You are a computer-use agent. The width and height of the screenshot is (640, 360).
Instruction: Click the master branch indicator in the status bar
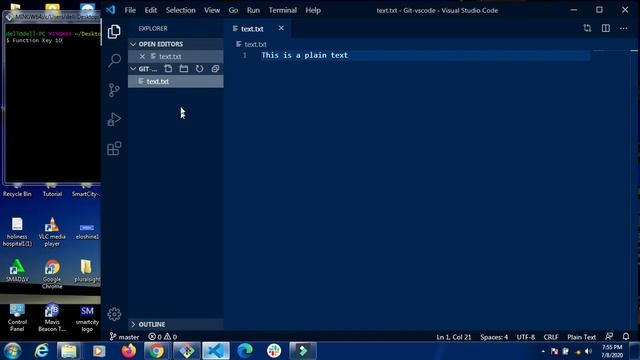[x=124, y=337]
